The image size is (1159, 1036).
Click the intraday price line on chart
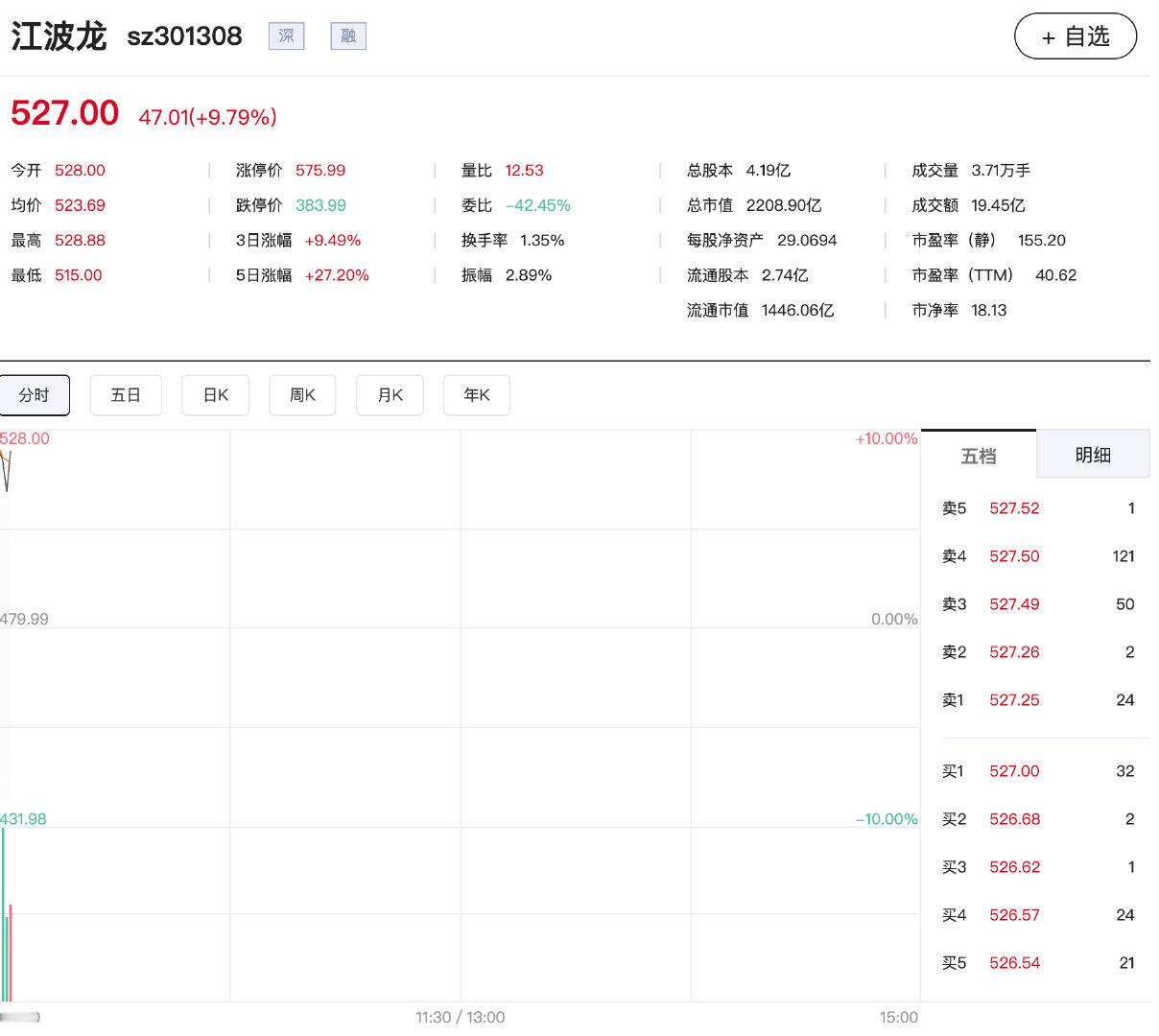(x=6, y=470)
